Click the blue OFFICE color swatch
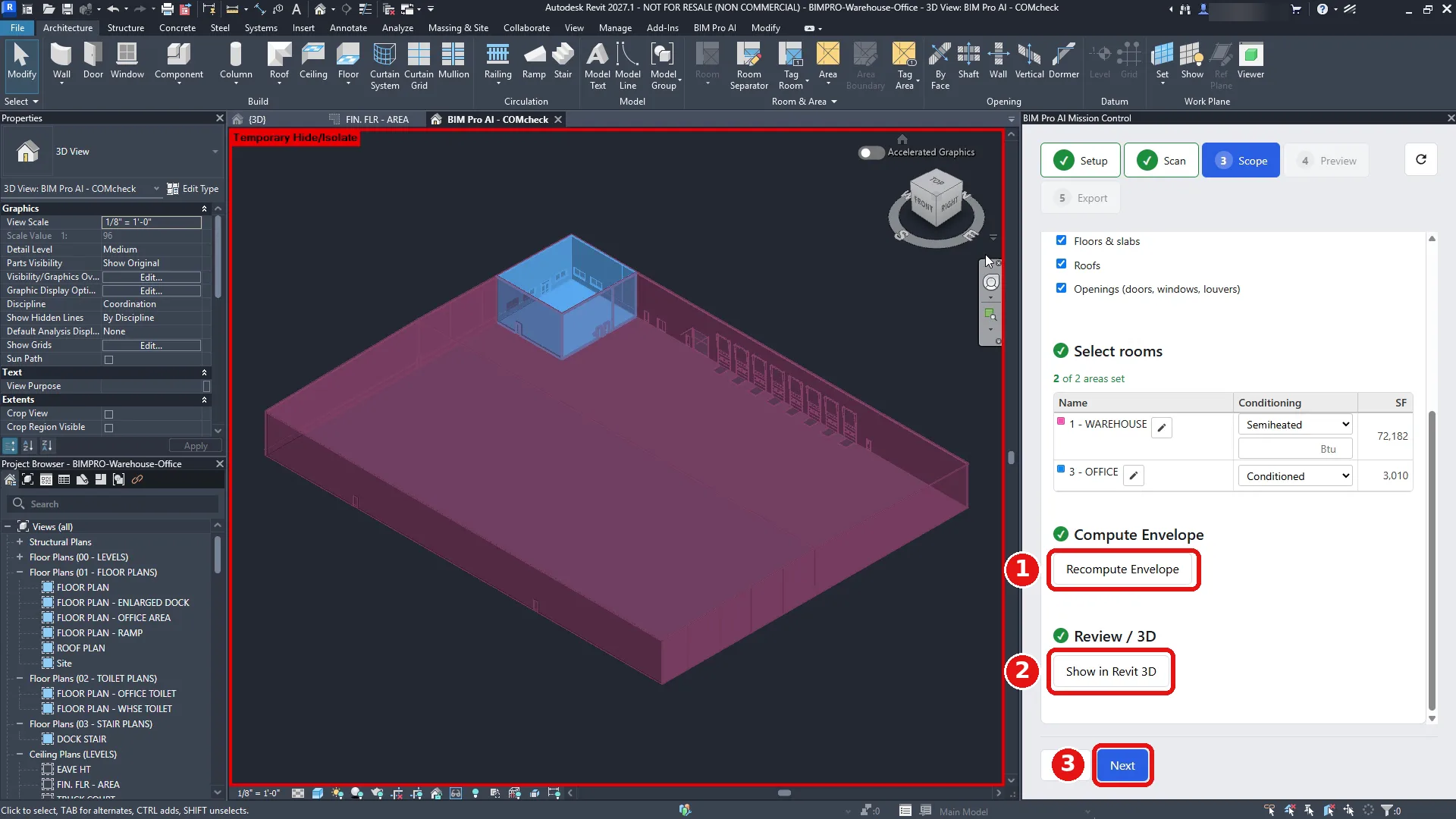Screen dimensions: 1456x819 point(1061,469)
